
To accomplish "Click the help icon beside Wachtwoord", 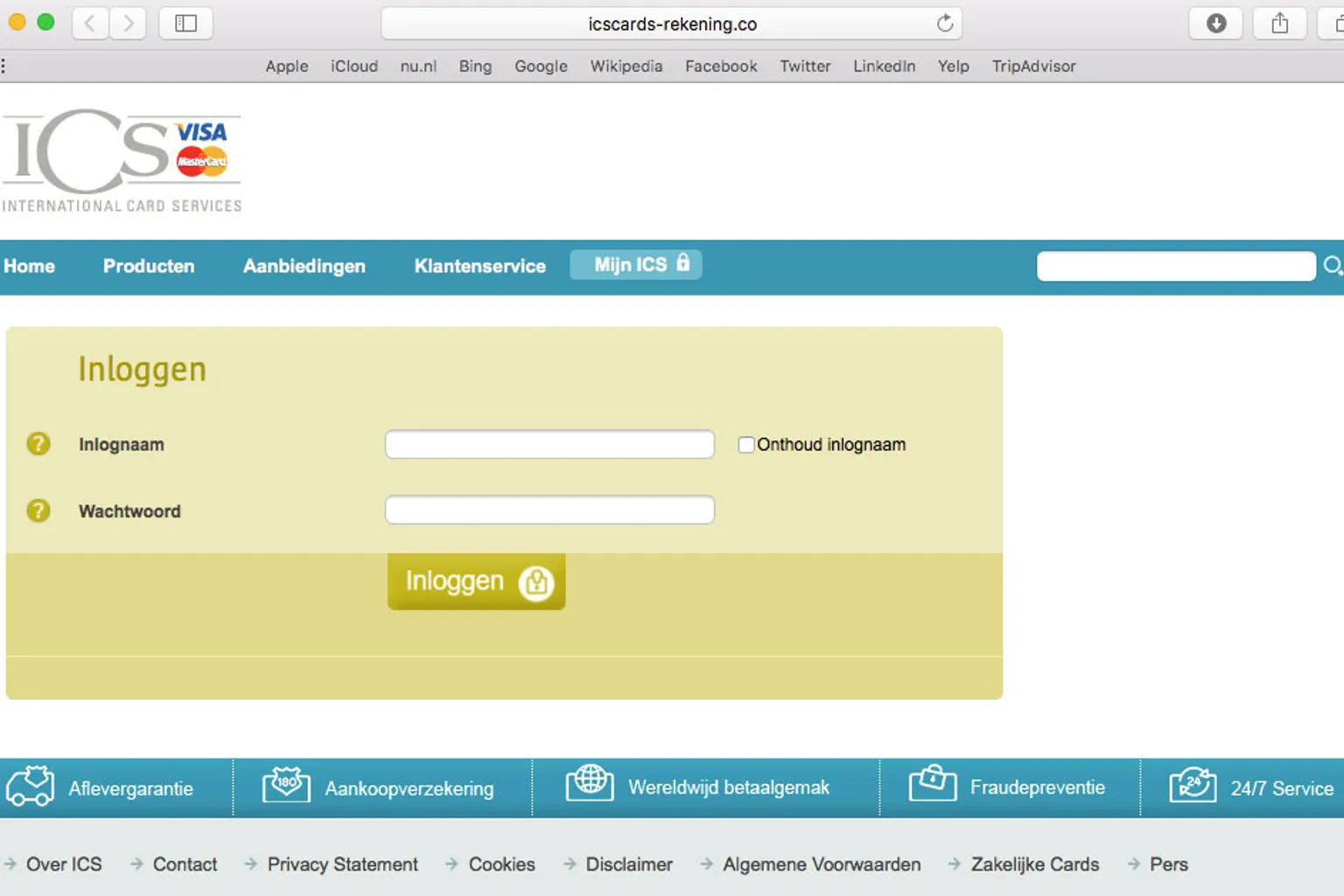I will pyautogui.click(x=38, y=510).
